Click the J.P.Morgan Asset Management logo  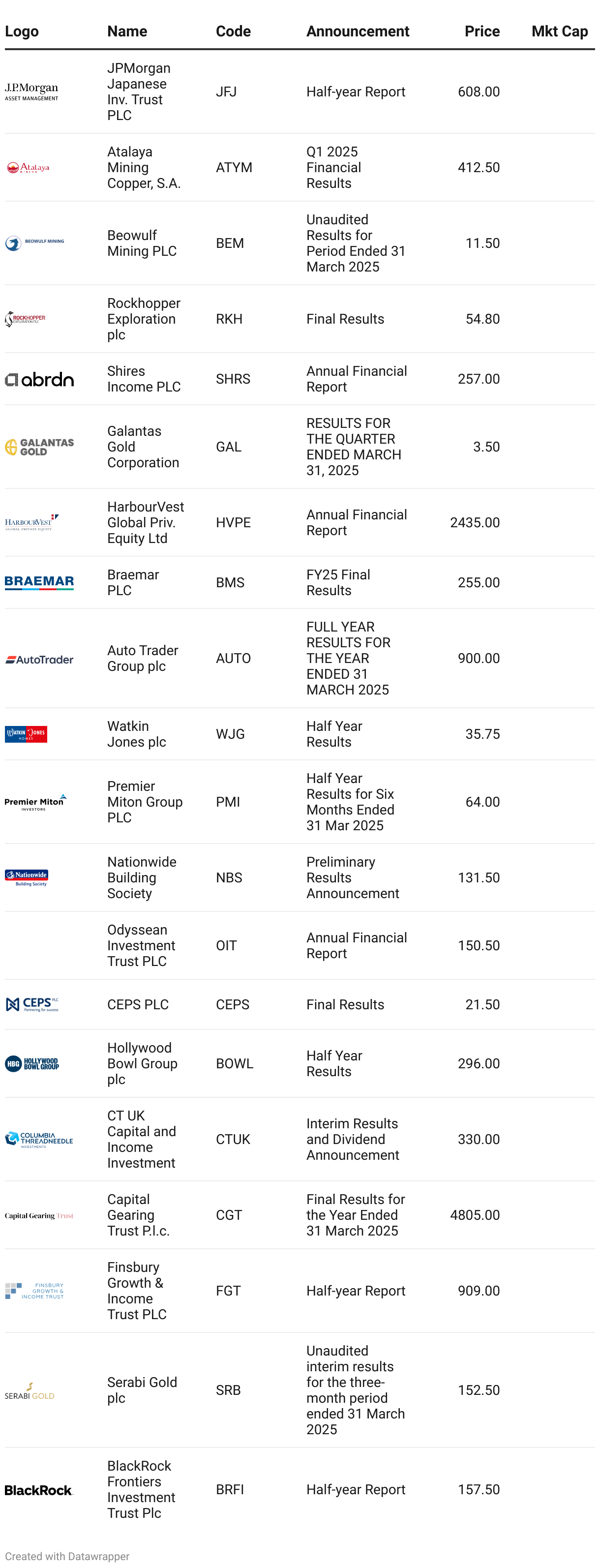tap(31, 92)
